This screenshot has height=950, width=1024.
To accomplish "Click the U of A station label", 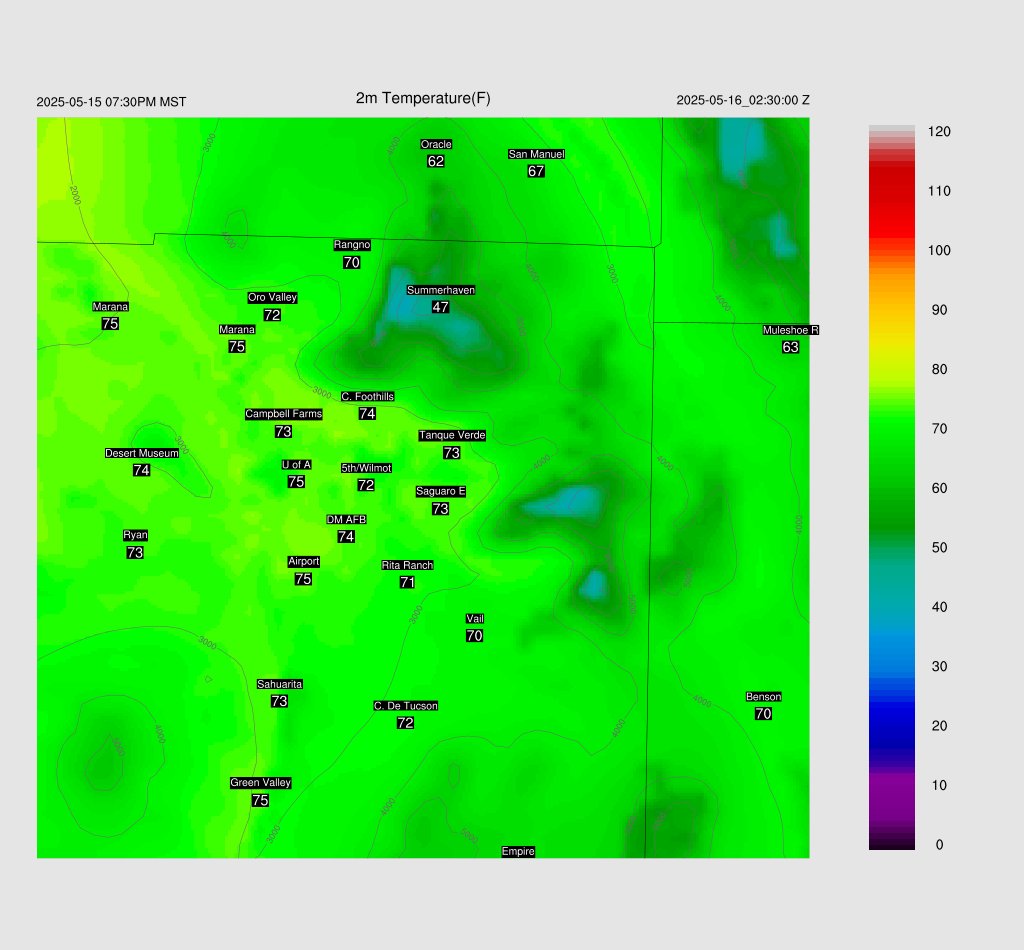I will 296,465.
